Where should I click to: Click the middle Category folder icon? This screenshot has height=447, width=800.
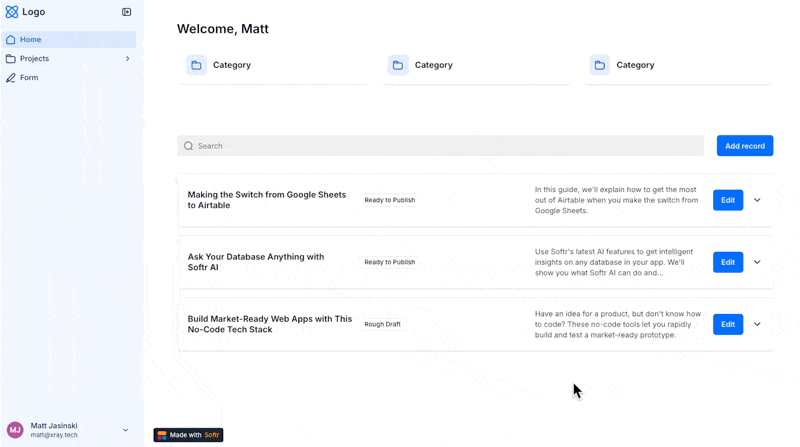pyautogui.click(x=398, y=65)
